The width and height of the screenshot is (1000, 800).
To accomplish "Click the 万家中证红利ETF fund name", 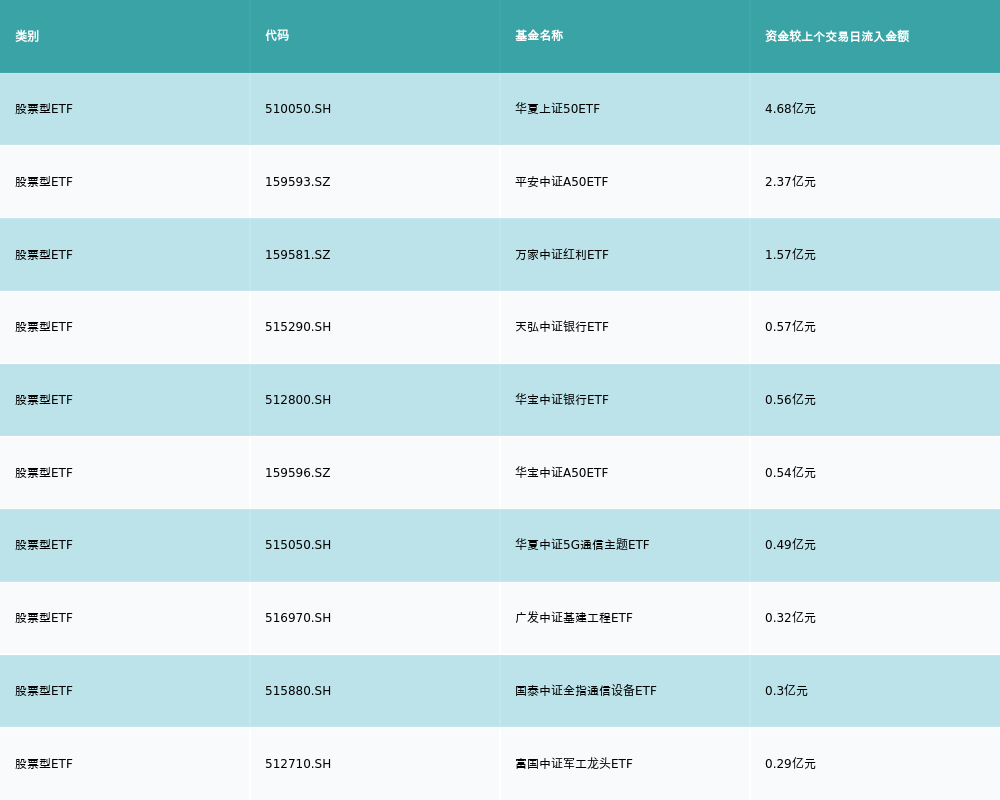I will 561,255.
